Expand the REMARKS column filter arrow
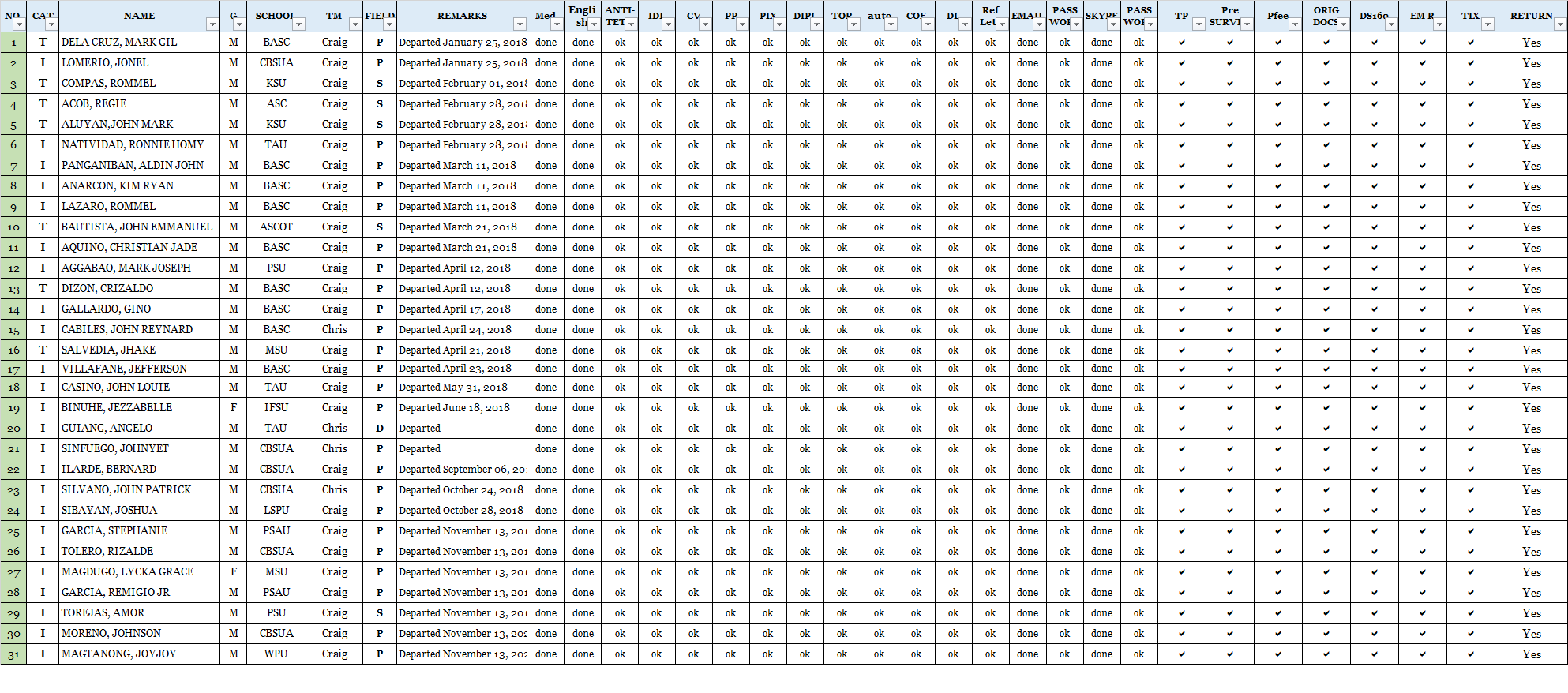 click(x=519, y=24)
